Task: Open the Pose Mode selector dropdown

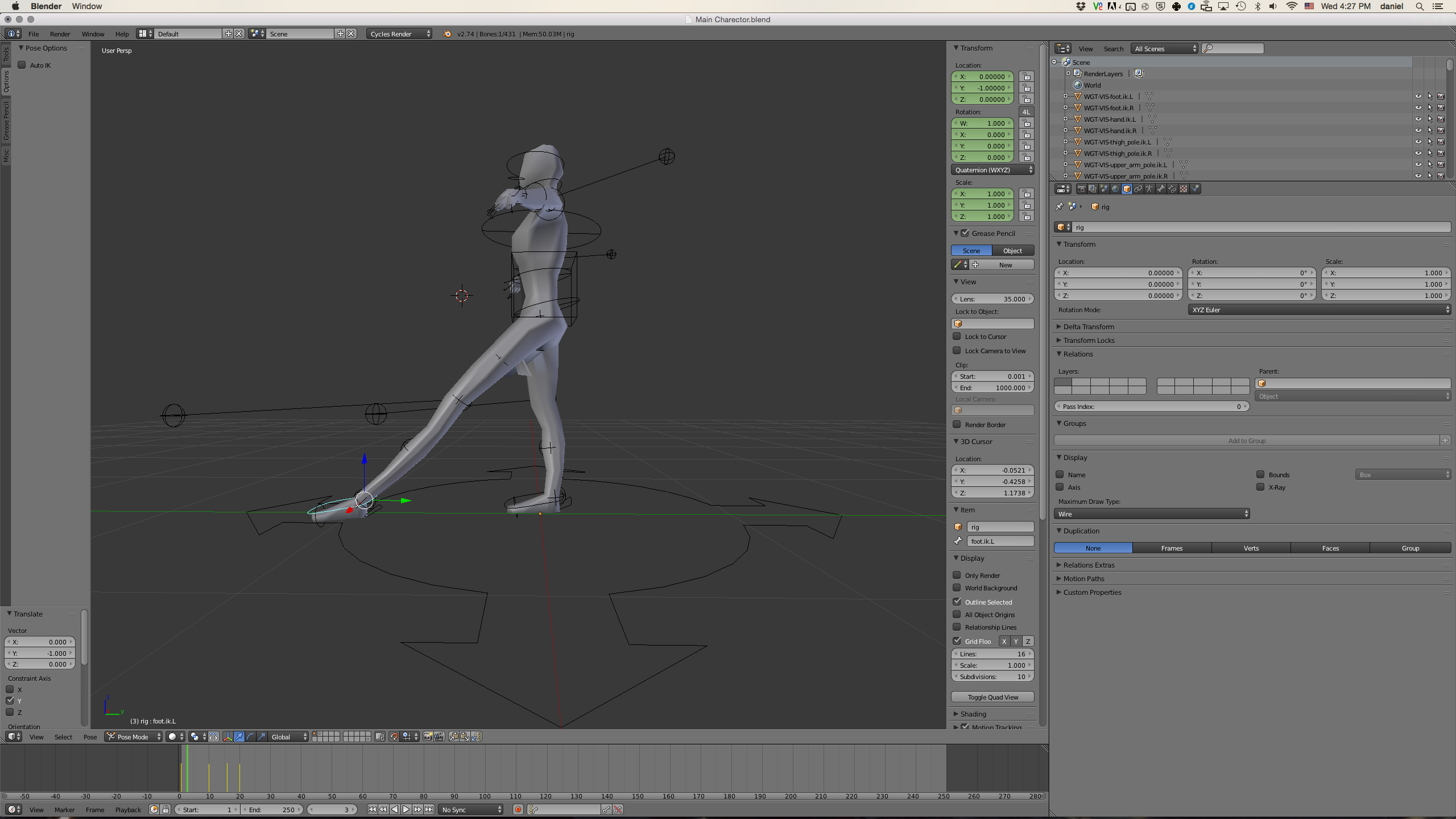Action: [134, 737]
